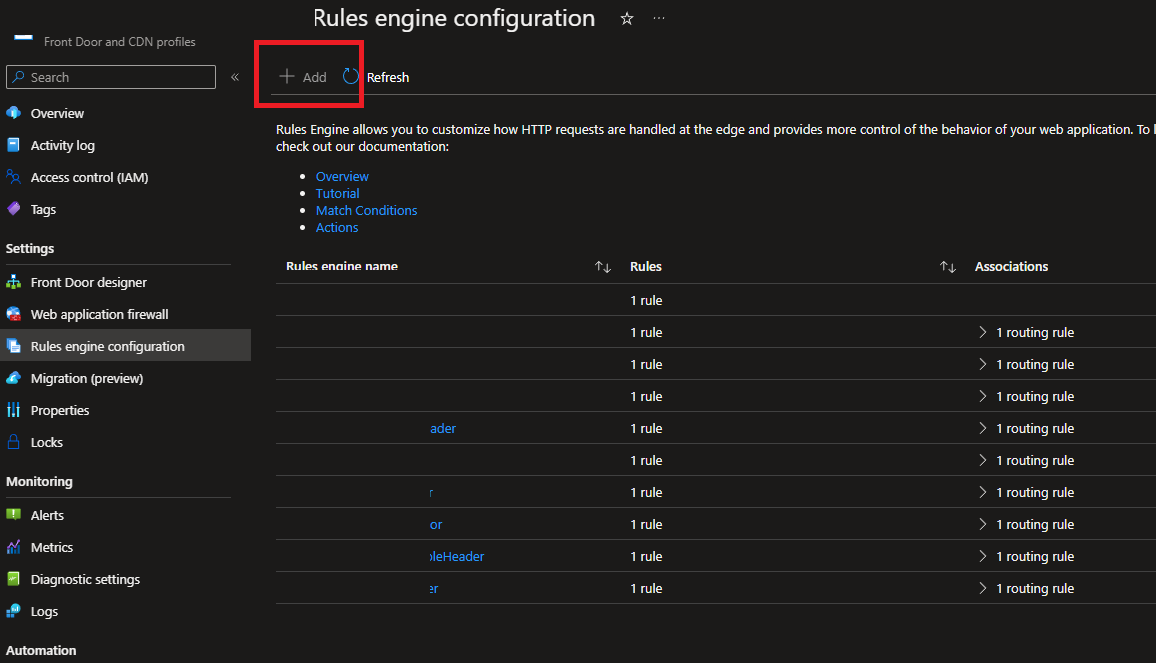Toggle favorite star for Rules engine configuration
Image resolution: width=1156 pixels, height=663 pixels.
click(626, 18)
